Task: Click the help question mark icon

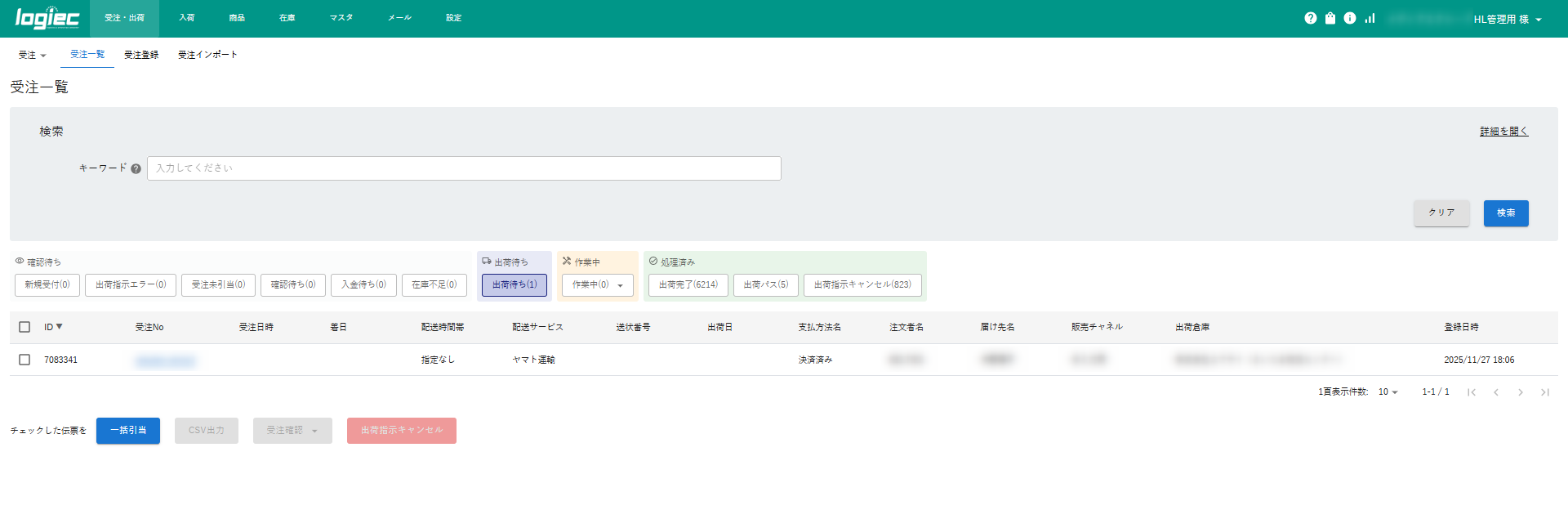Action: pyautogui.click(x=1310, y=18)
